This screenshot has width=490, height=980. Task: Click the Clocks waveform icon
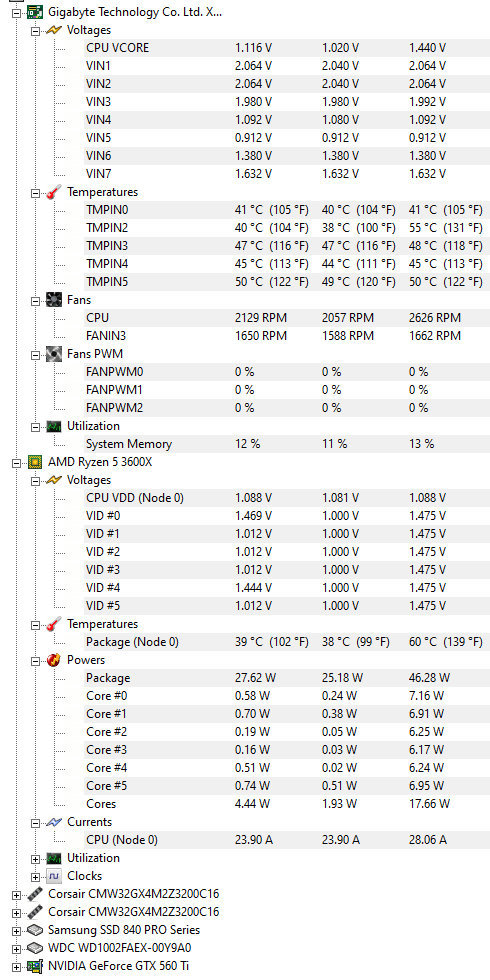pos(54,876)
